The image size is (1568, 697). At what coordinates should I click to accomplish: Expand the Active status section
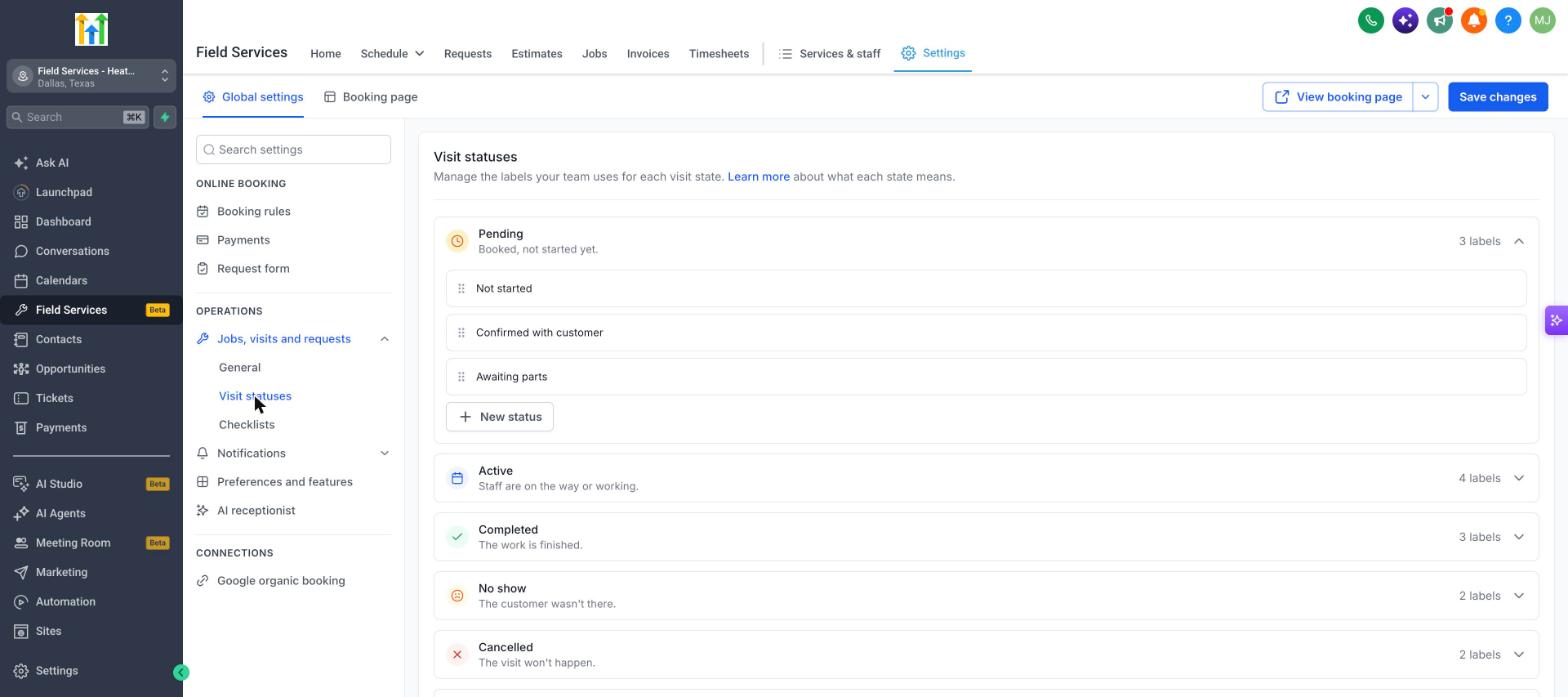pos(1518,478)
